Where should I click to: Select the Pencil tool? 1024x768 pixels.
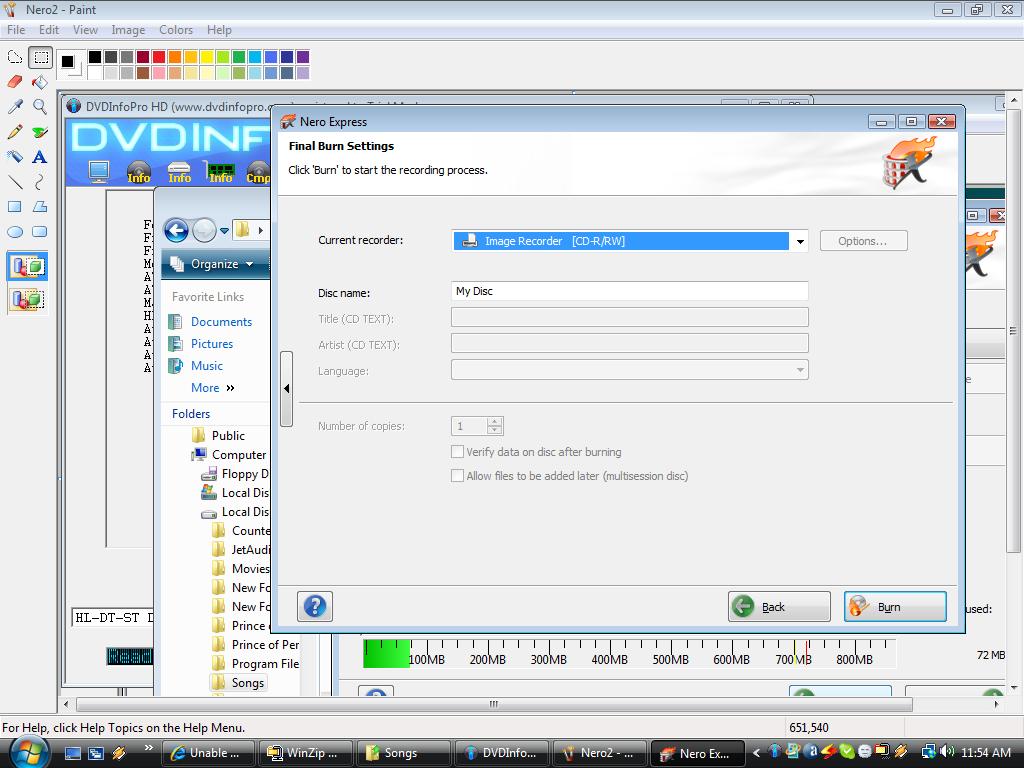(14, 132)
